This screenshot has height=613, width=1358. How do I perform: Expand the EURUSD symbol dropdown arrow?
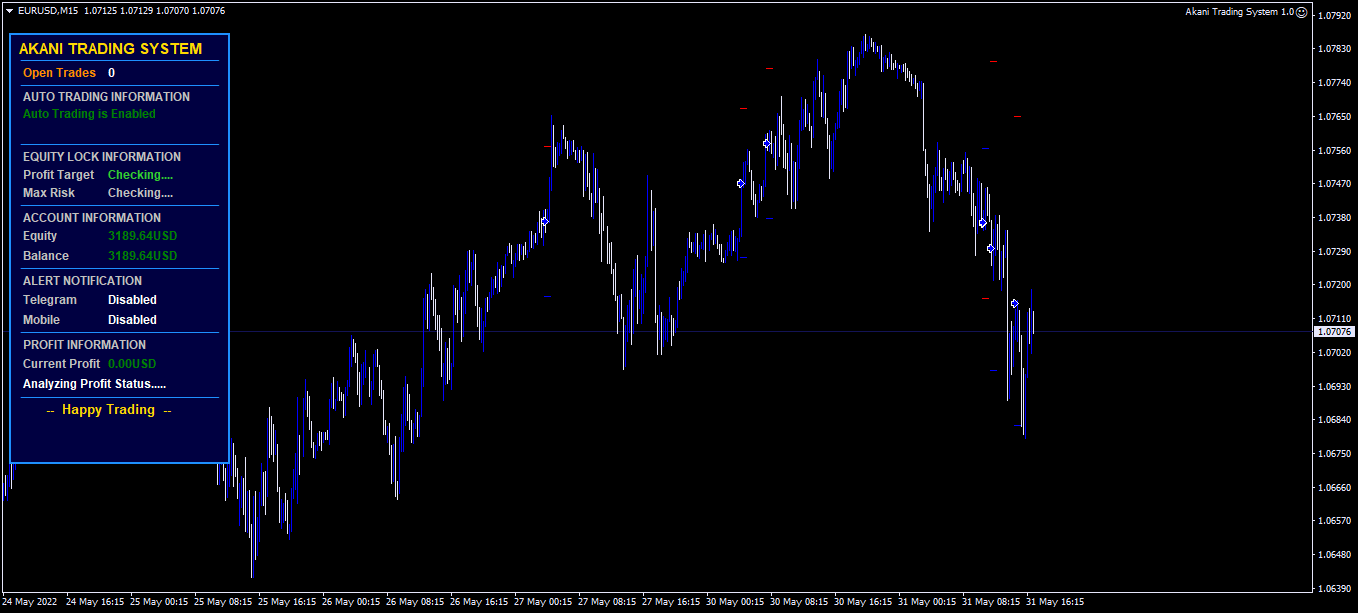[x=8, y=11]
